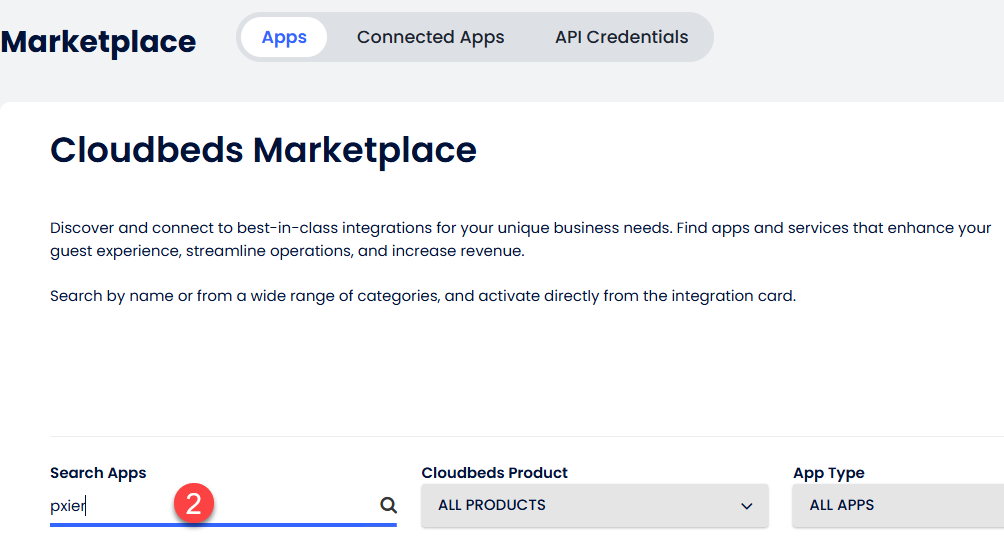This screenshot has height=545, width=1004.
Task: Click the typed text 'pxier' in search
Action: point(68,506)
